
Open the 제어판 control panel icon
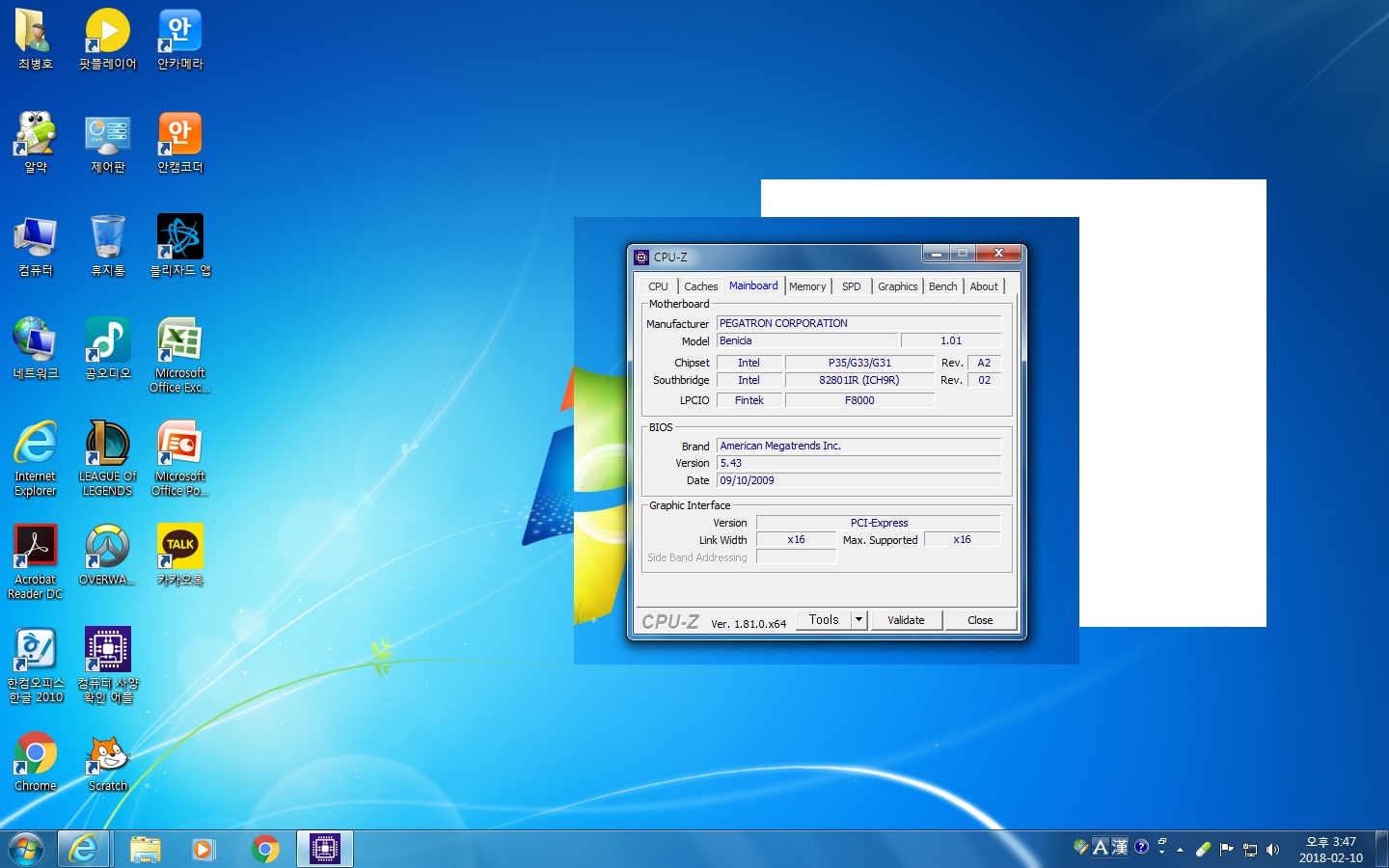click(107, 142)
